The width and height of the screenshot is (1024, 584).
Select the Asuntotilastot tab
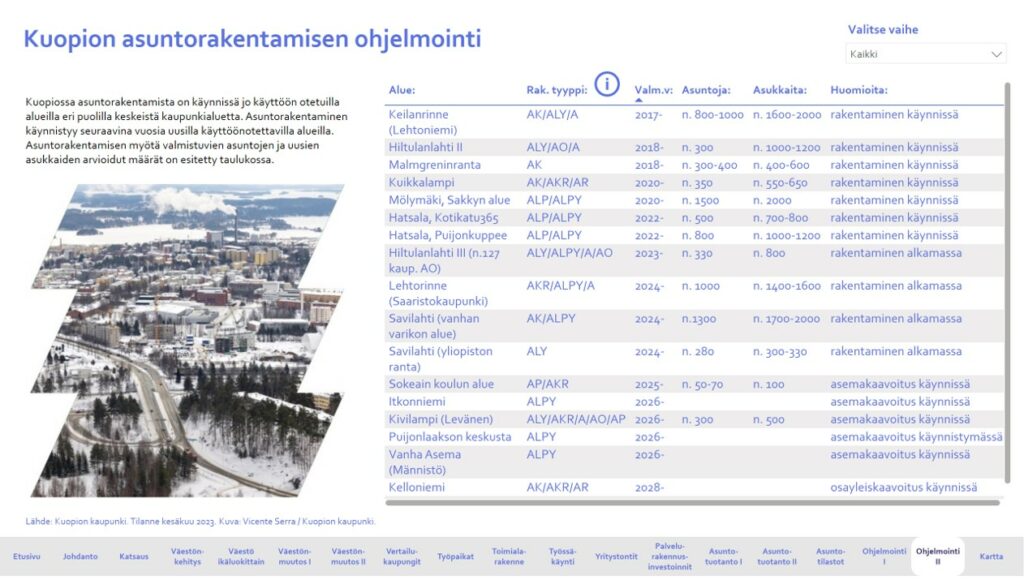pos(830,557)
